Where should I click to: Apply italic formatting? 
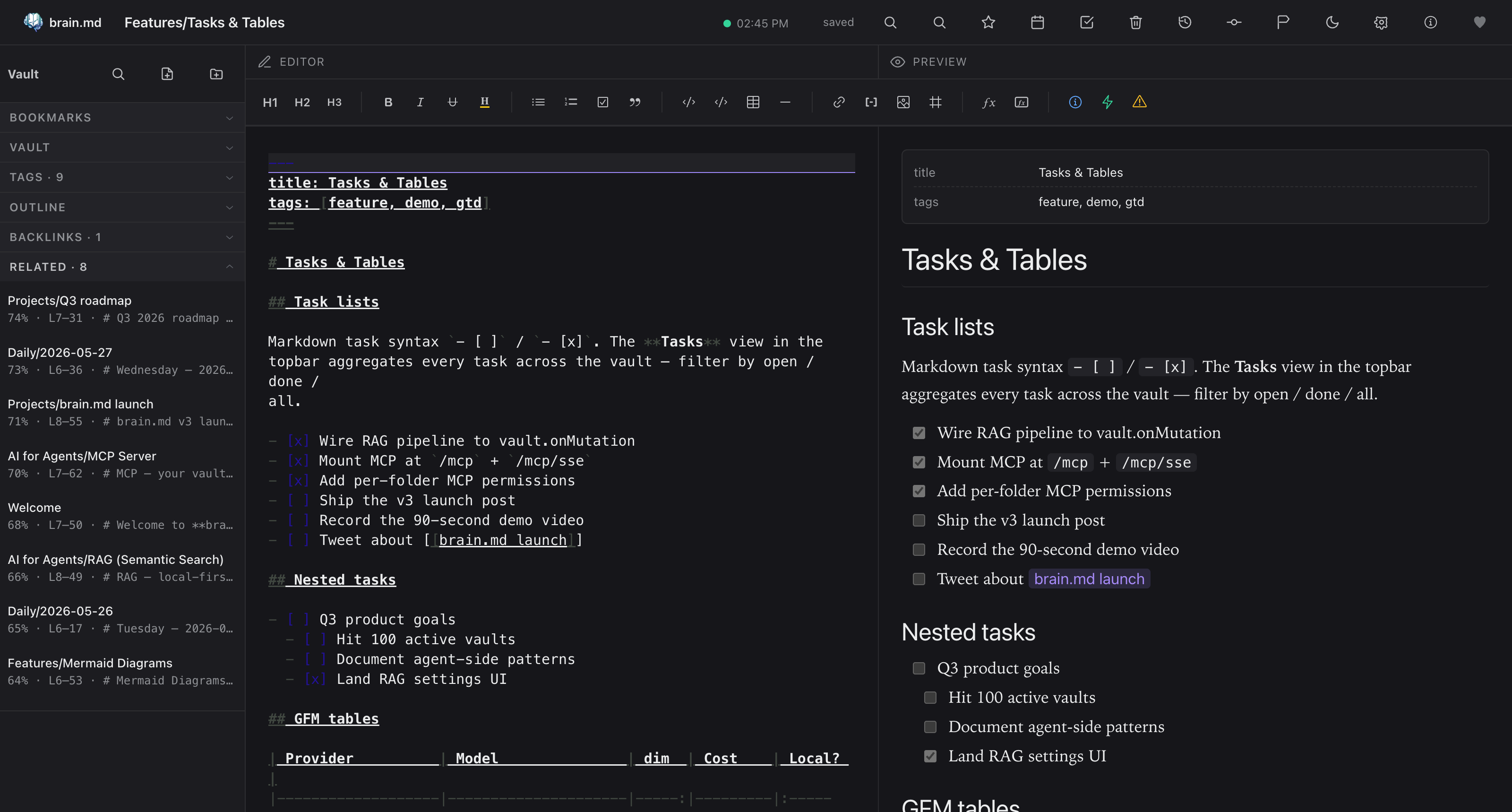coord(420,102)
